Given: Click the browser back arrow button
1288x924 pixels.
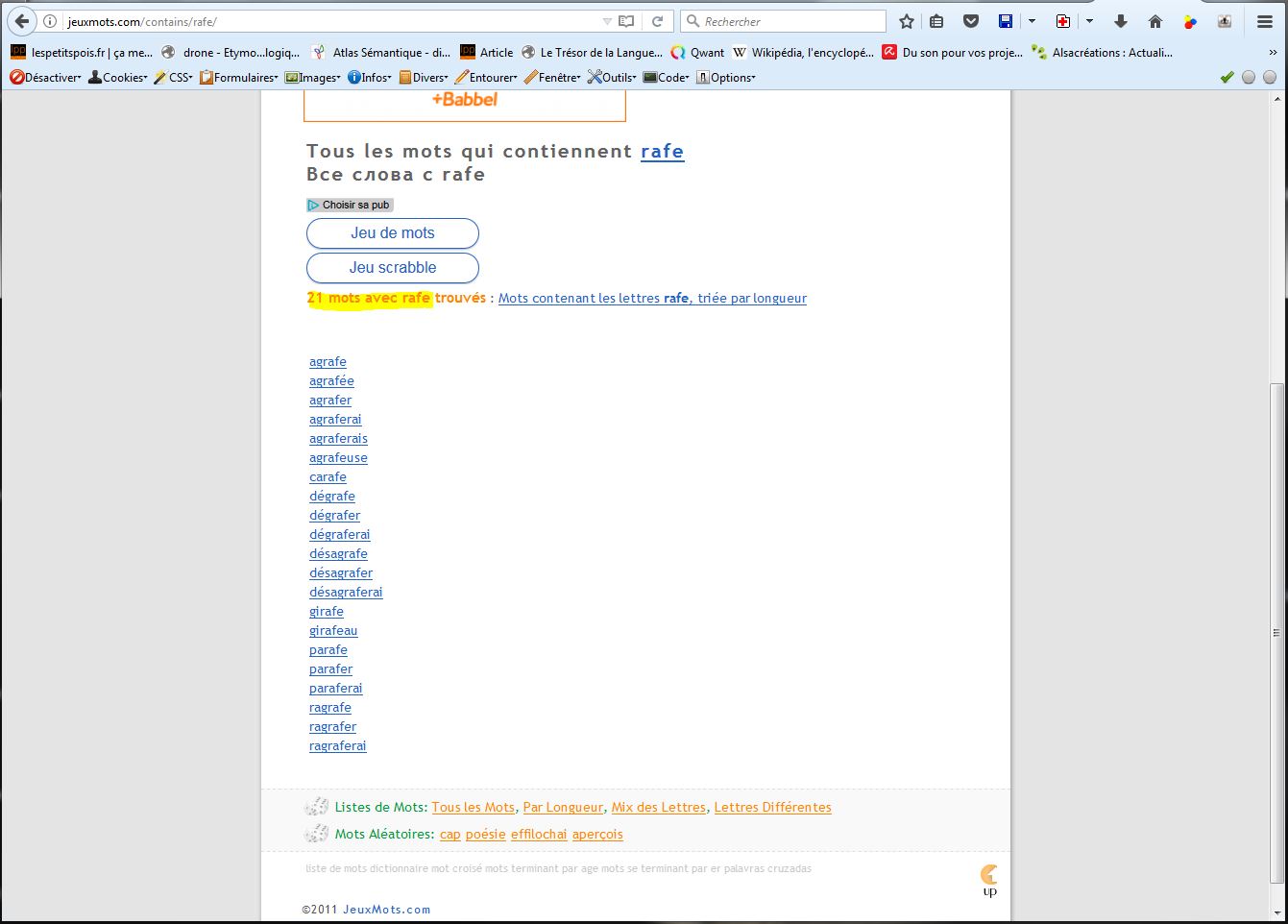Looking at the screenshot, I should (x=22, y=21).
